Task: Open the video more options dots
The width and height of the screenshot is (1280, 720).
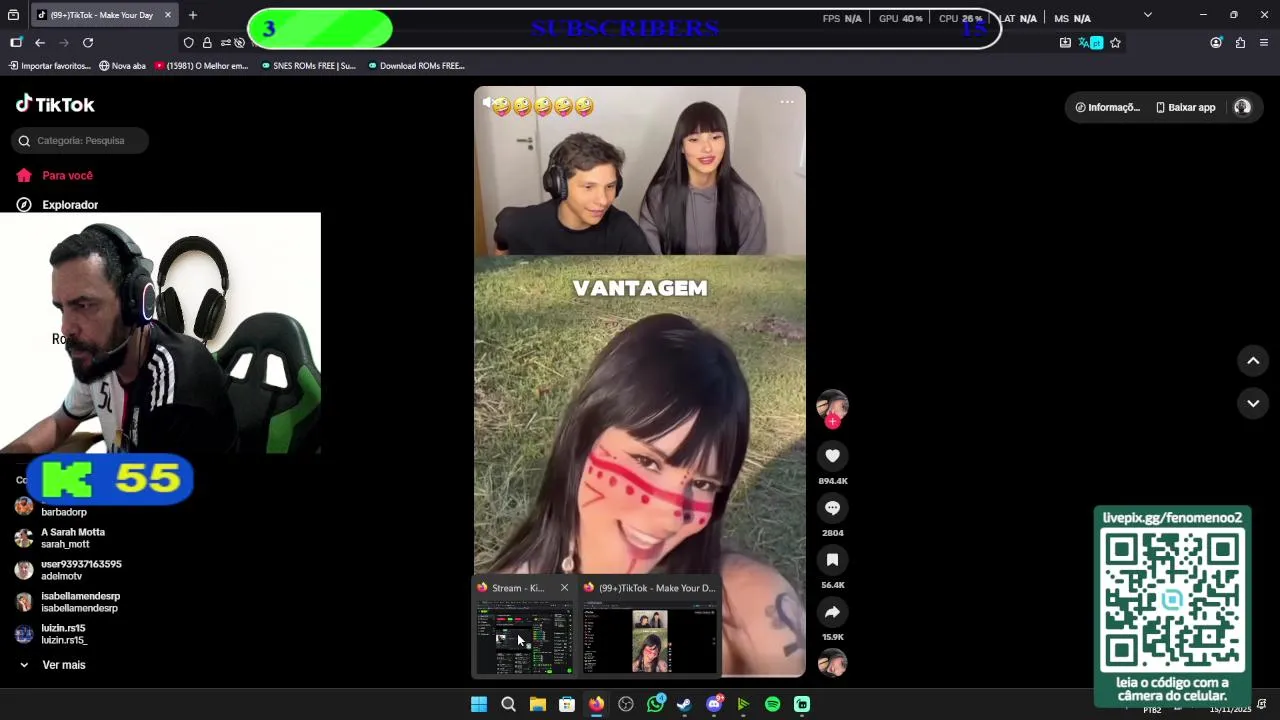Action: [x=787, y=101]
